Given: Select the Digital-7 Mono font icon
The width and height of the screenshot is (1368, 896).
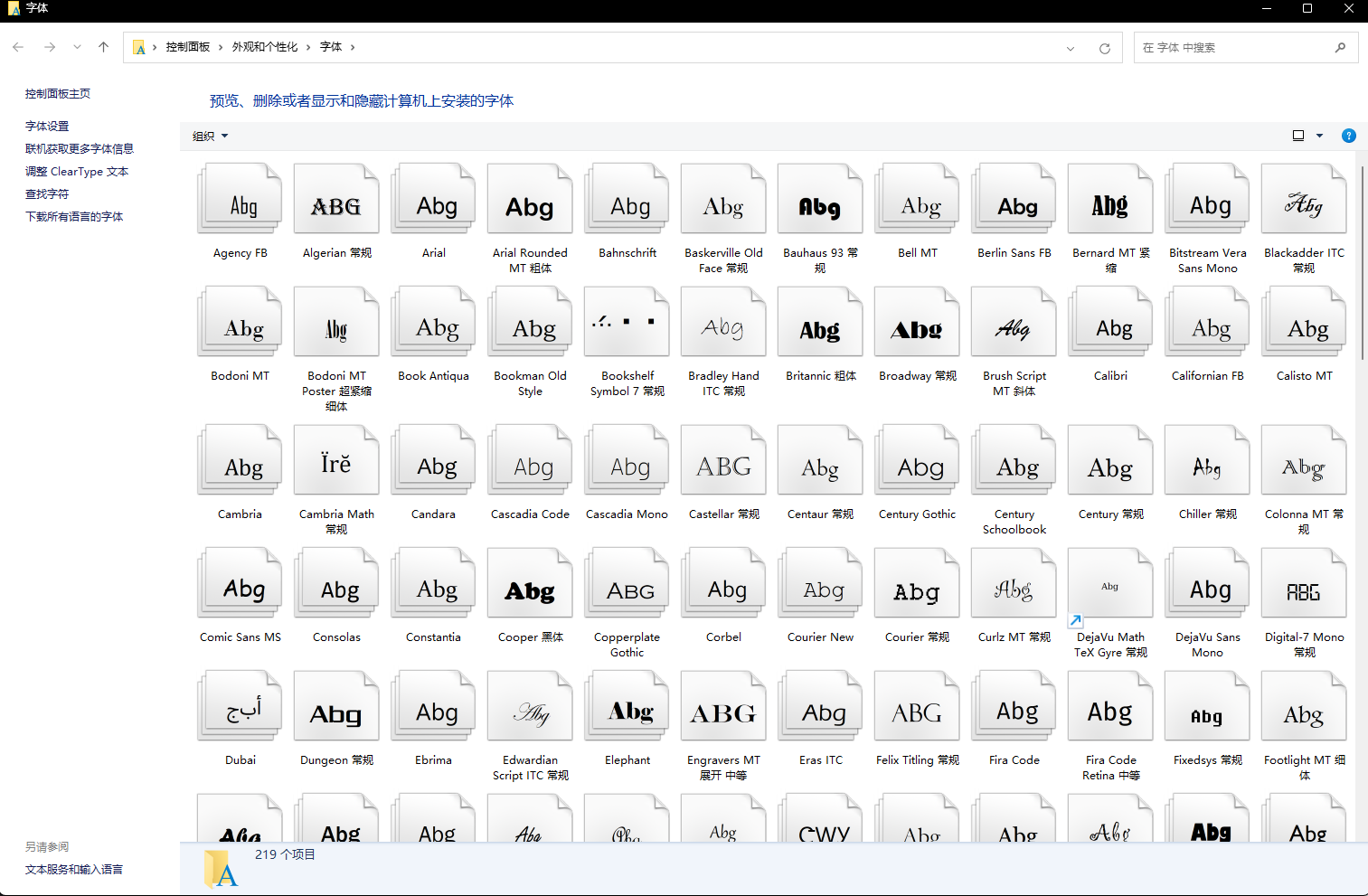Looking at the screenshot, I should (x=1304, y=583).
